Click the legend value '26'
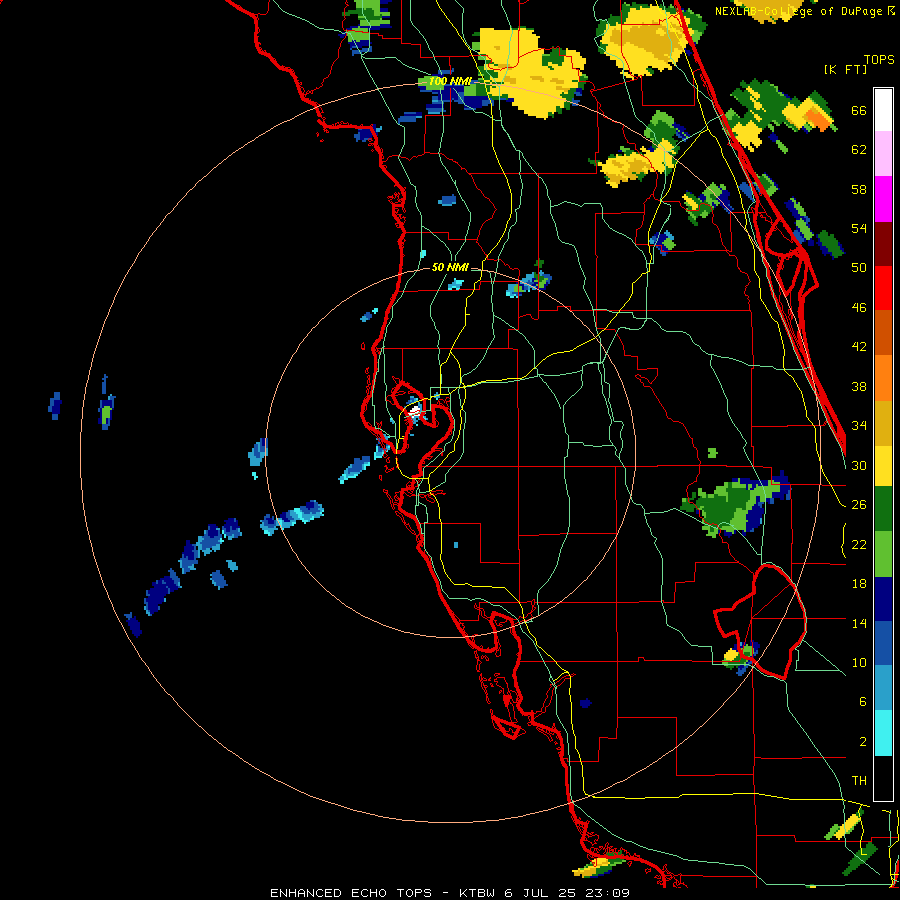Screen dimensions: 900x900 [x=859, y=505]
